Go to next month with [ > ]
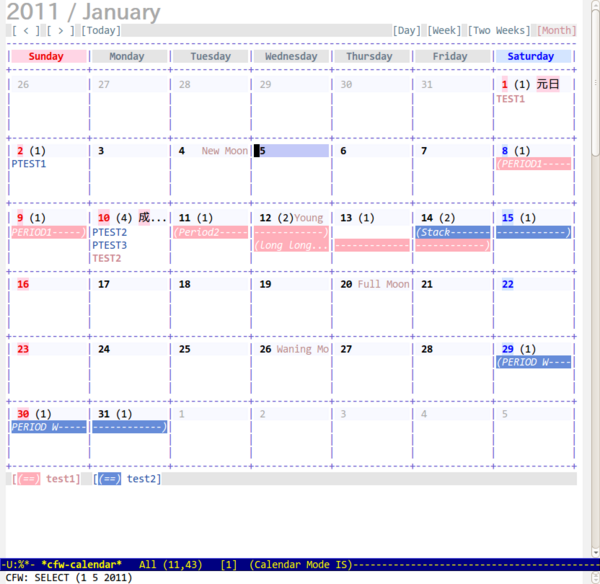600x584 pixels. pyautogui.click(x=60, y=31)
